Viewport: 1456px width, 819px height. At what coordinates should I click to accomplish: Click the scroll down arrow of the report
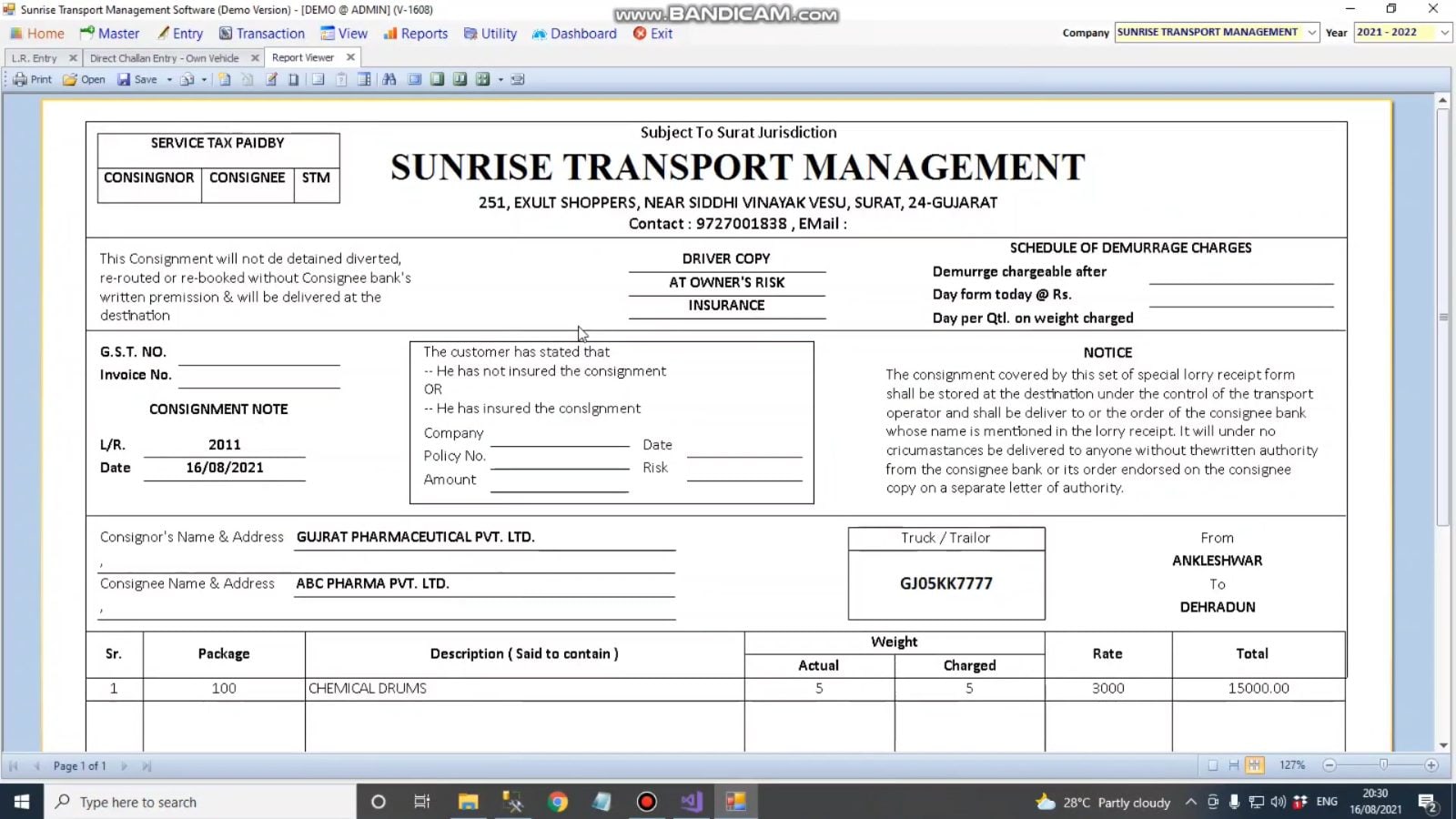point(1443,745)
